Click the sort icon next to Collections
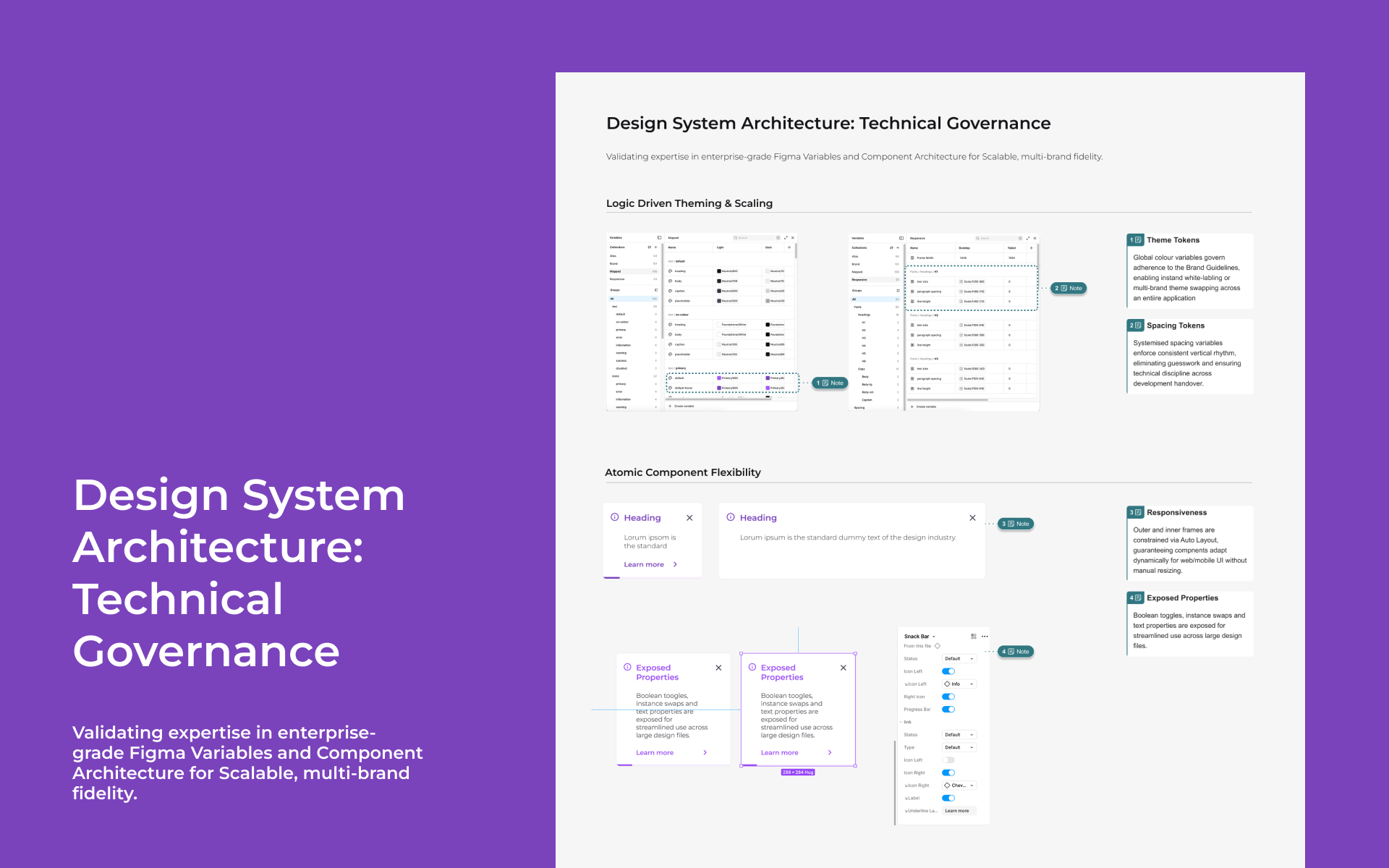Image resolution: width=1389 pixels, height=868 pixels. pyautogui.click(x=649, y=247)
